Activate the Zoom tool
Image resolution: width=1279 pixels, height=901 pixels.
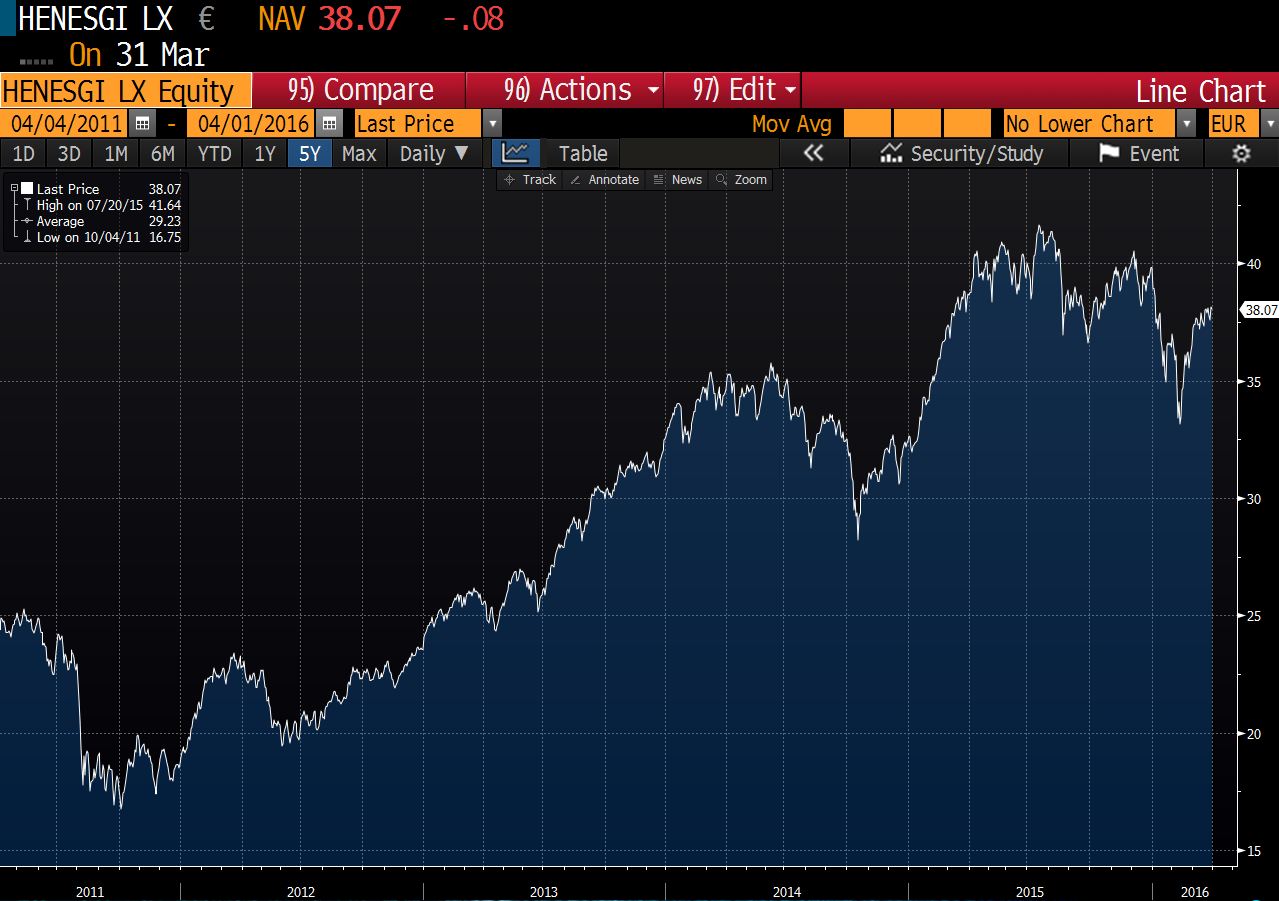pos(741,180)
